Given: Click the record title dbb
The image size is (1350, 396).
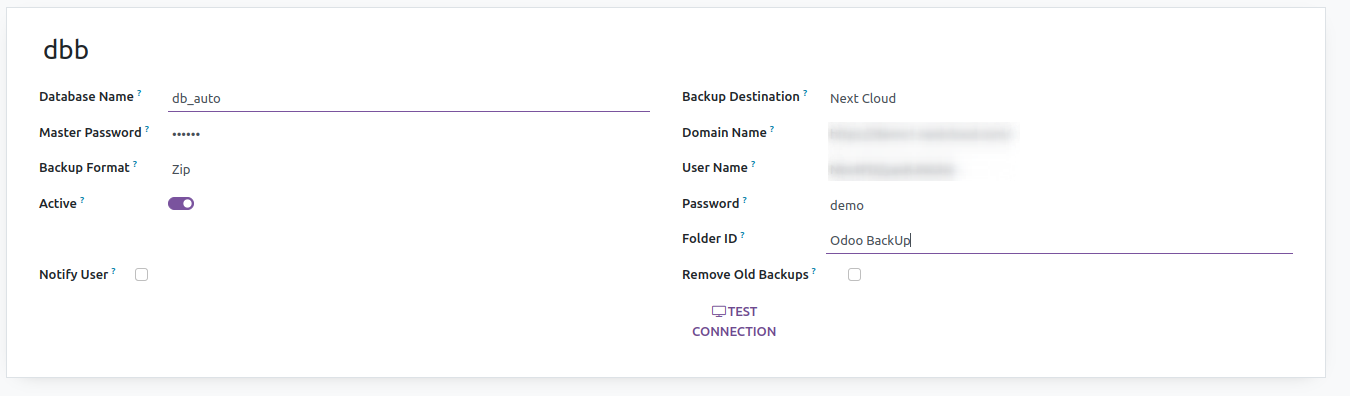Looking at the screenshot, I should click(x=66, y=49).
